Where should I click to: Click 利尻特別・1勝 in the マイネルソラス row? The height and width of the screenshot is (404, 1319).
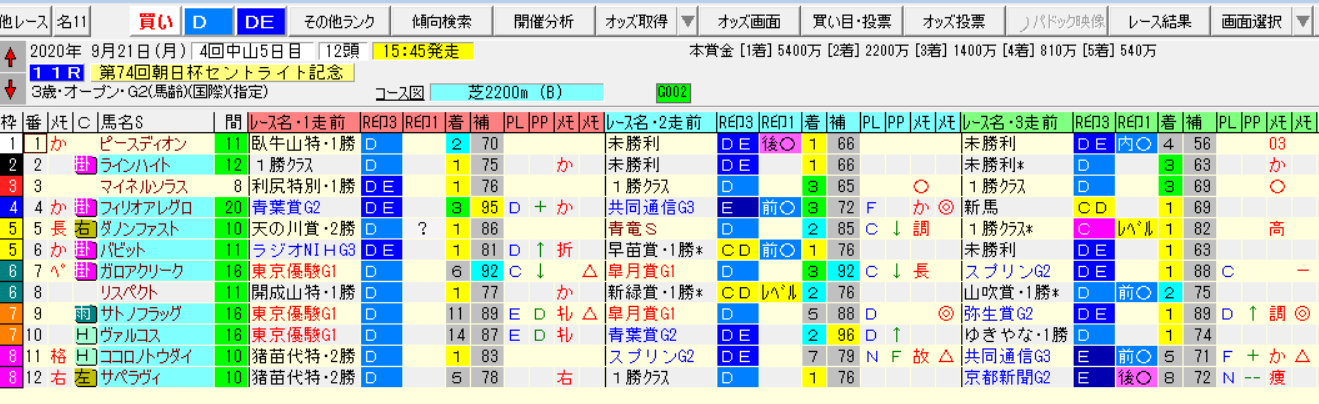coord(303,186)
